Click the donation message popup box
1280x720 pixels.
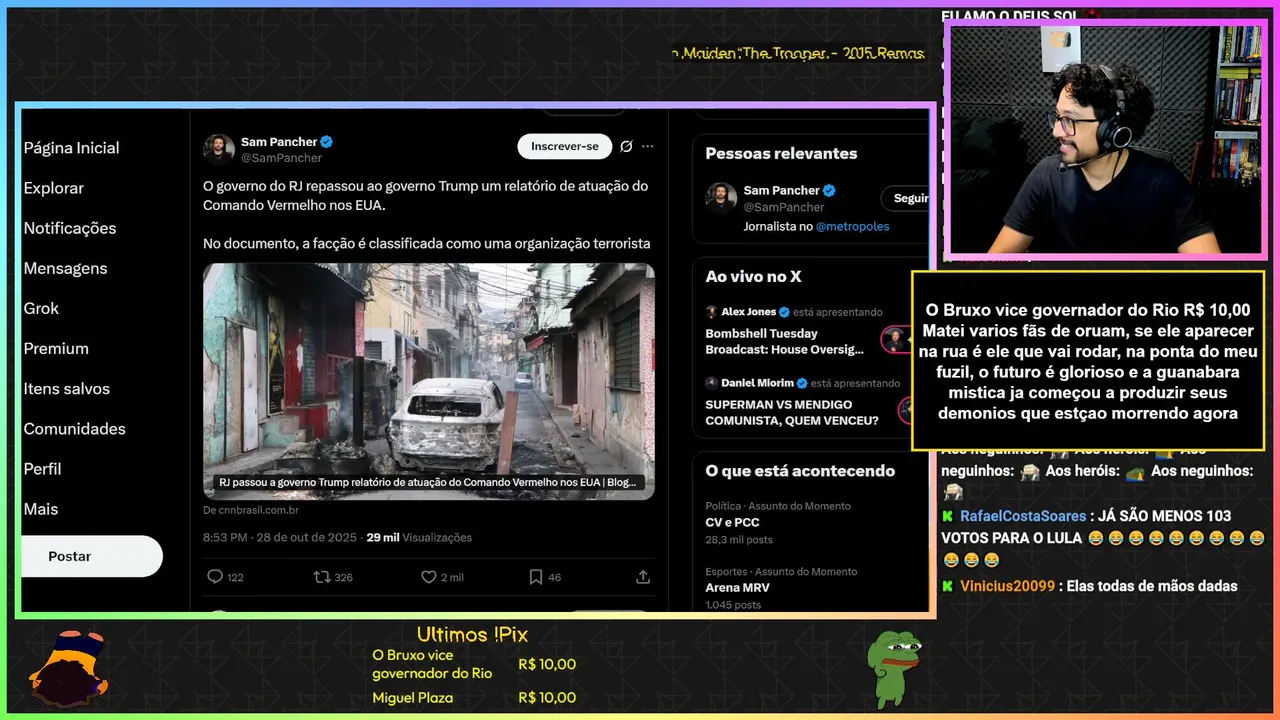point(1088,360)
